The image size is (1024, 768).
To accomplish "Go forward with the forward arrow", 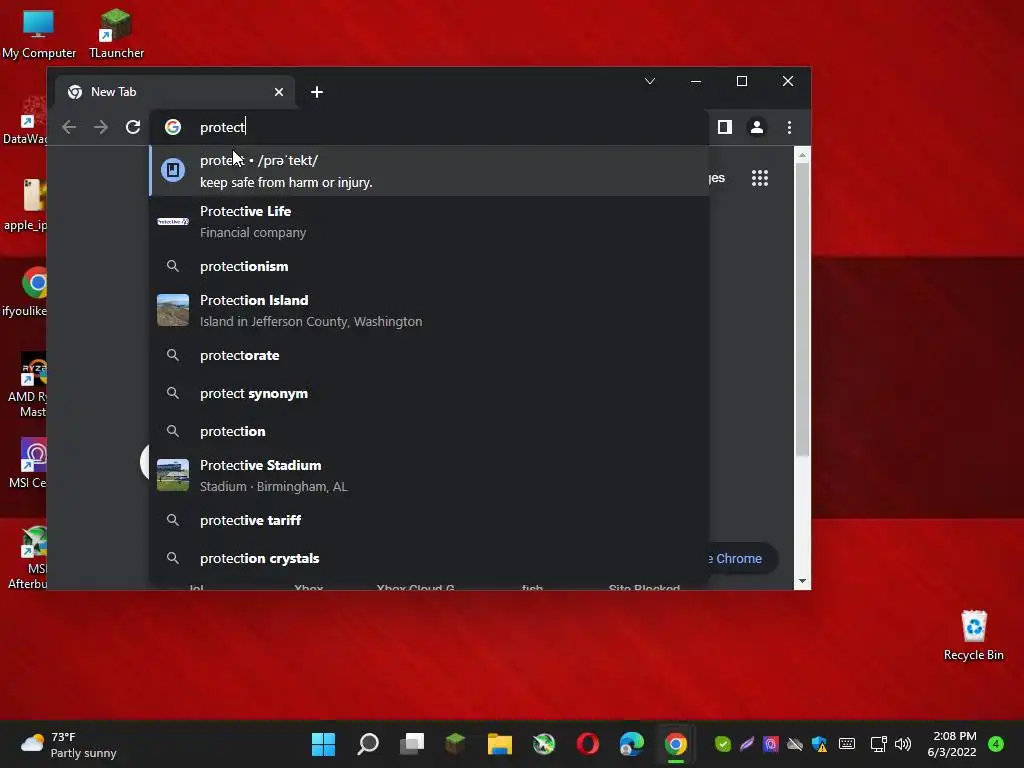I will pos(101,127).
